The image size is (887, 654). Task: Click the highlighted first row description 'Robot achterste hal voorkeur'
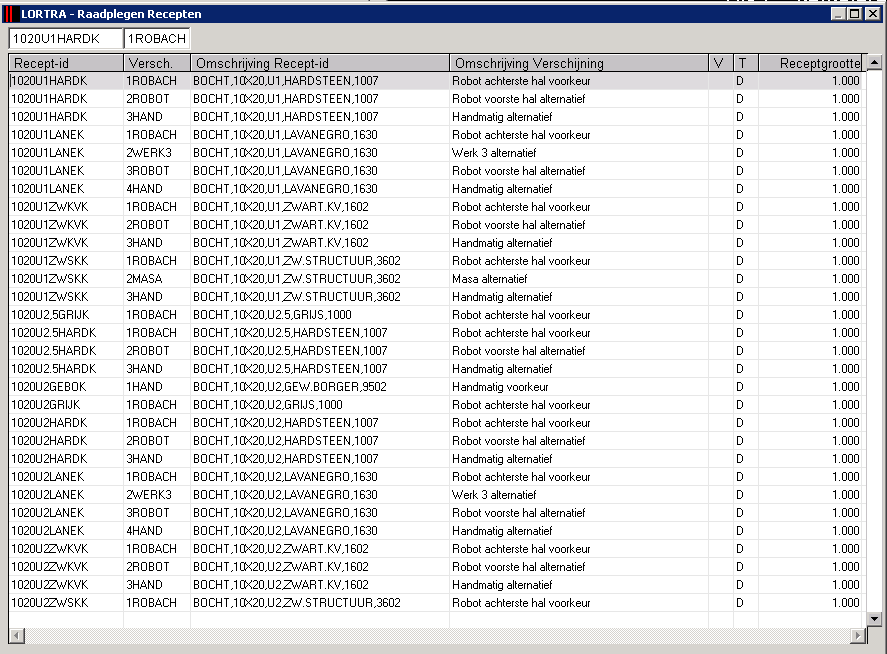click(x=579, y=81)
